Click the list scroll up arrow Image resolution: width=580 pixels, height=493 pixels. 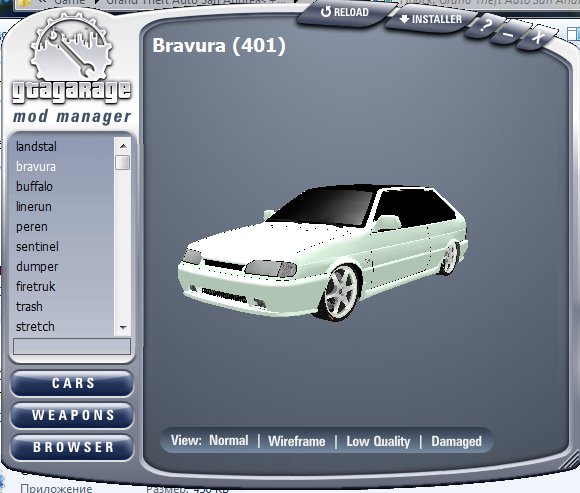coord(123,146)
